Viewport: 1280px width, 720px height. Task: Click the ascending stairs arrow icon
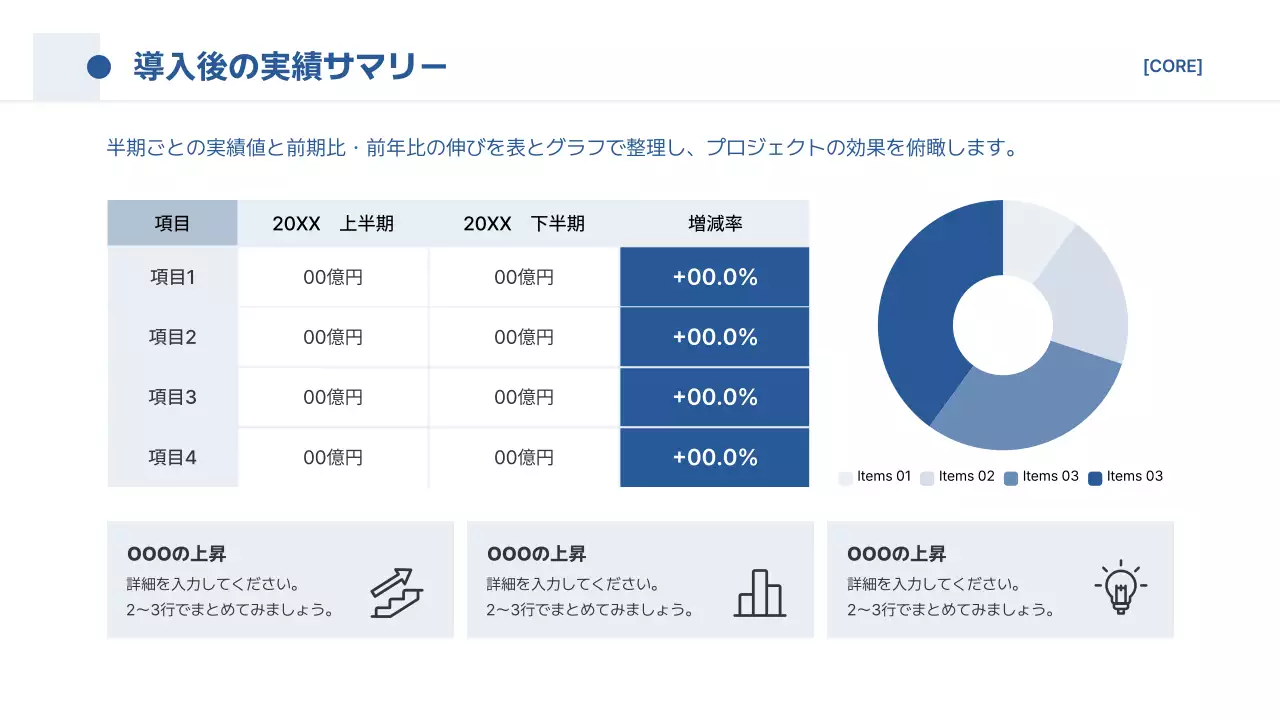(x=397, y=592)
